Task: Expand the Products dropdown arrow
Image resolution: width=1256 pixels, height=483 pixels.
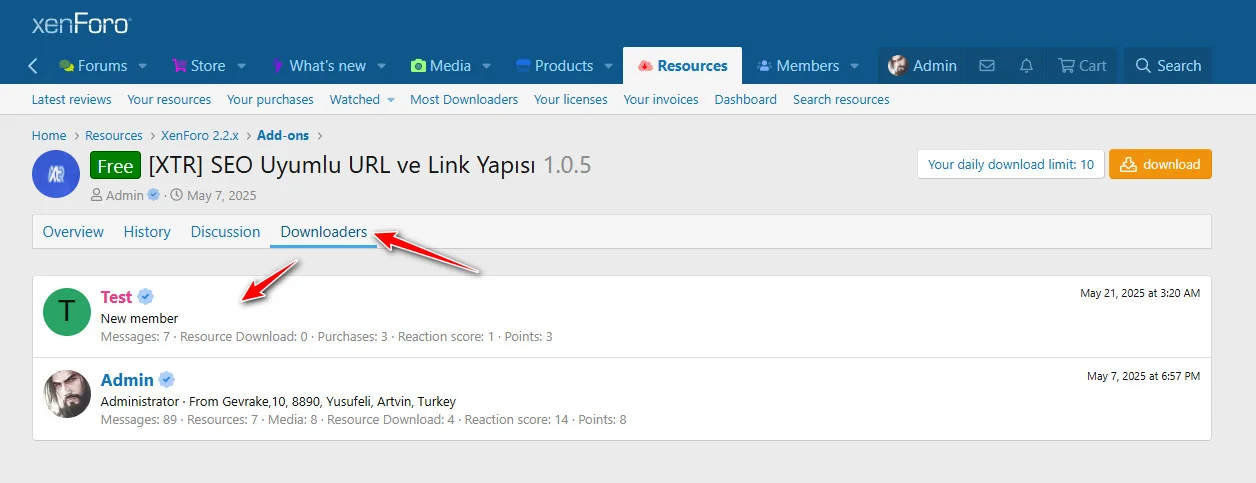Action: pyautogui.click(x=609, y=66)
